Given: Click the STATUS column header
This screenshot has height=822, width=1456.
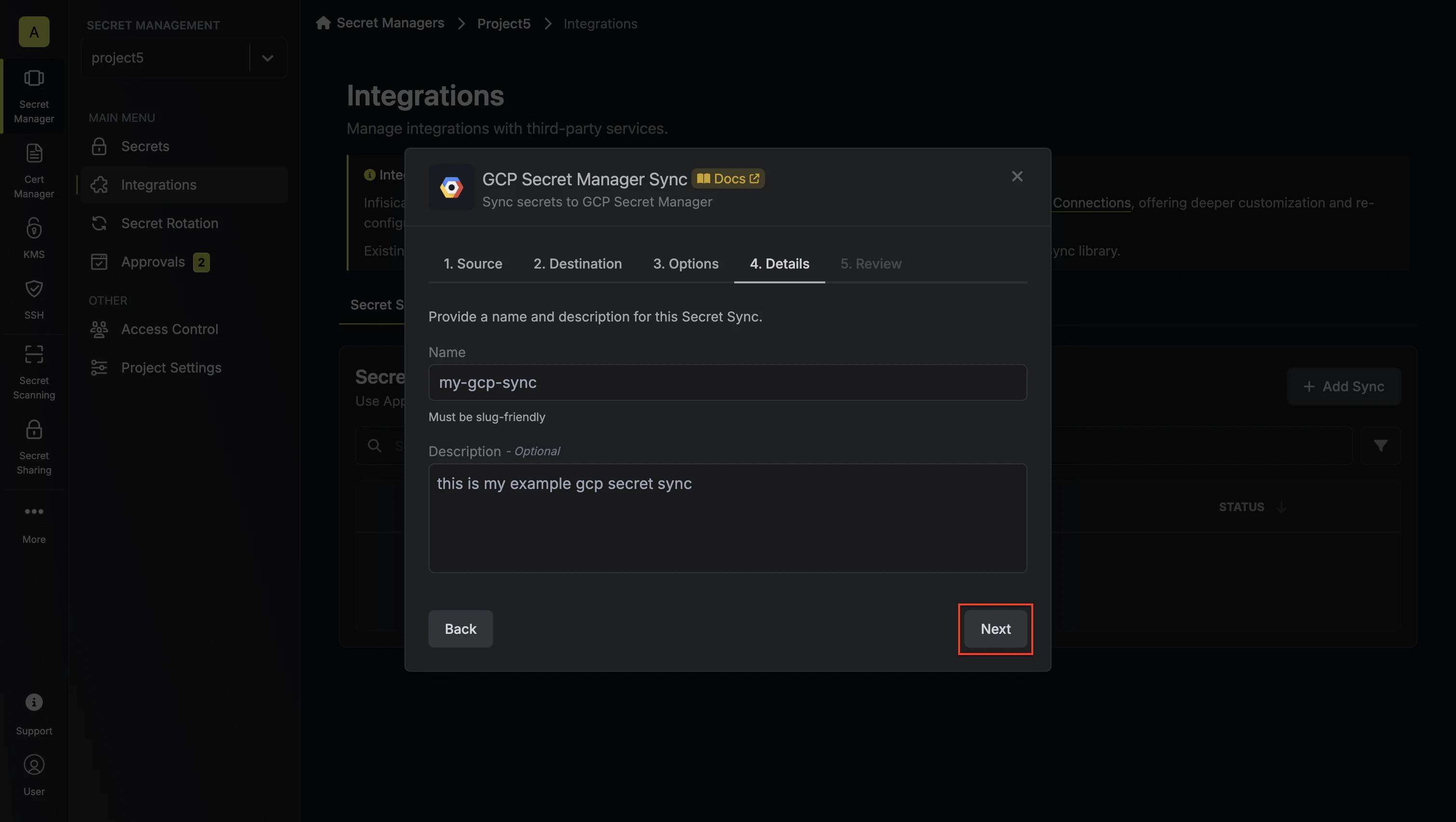Looking at the screenshot, I should [1241, 507].
